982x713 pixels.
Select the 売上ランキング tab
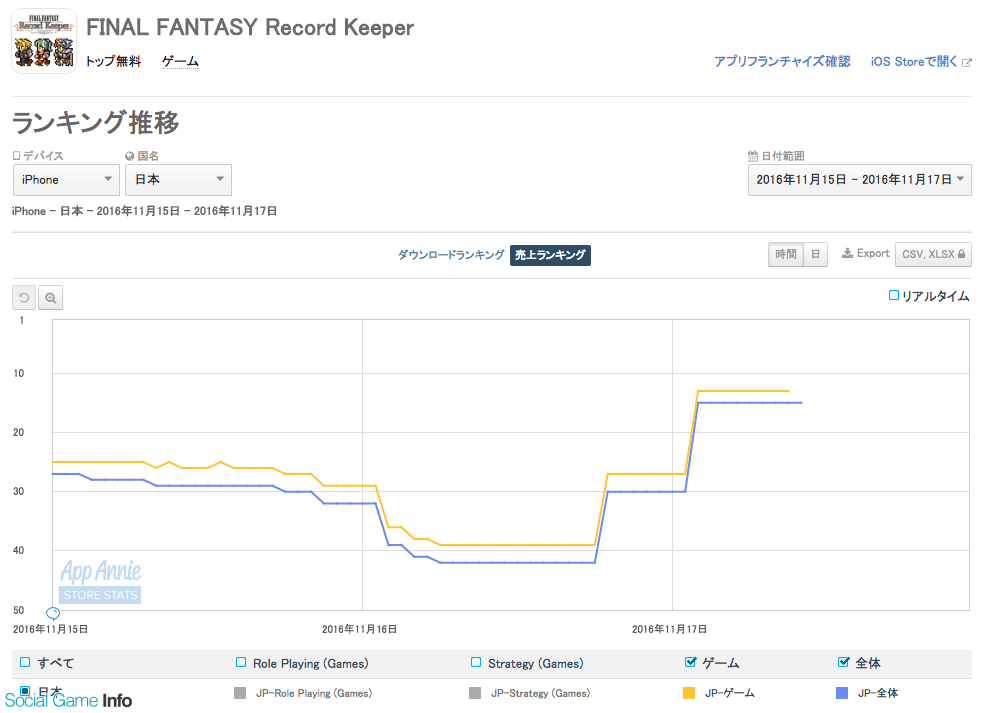pyautogui.click(x=550, y=255)
